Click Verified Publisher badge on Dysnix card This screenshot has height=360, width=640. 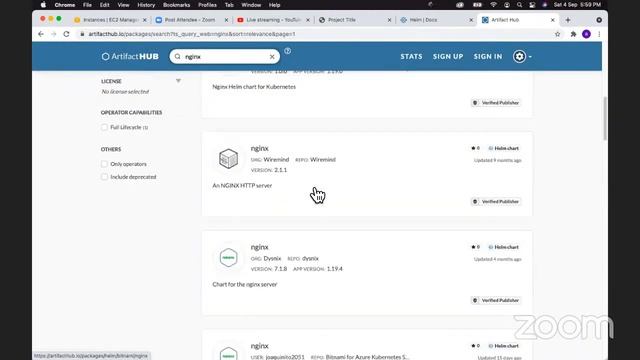[496, 300]
